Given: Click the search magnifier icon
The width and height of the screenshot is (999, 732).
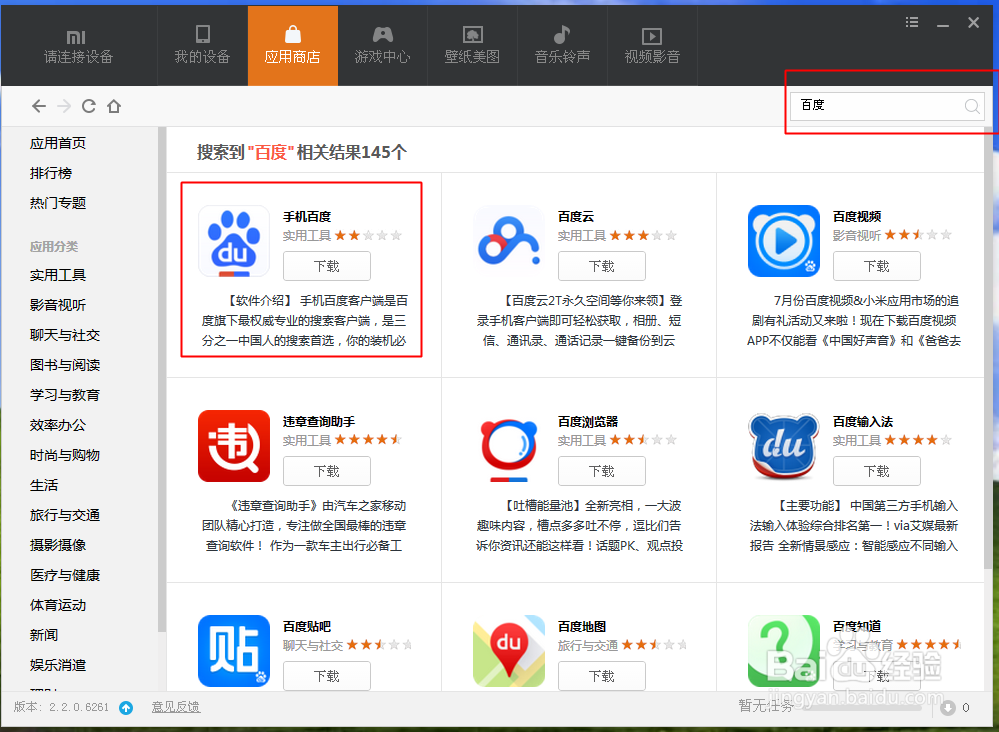Looking at the screenshot, I should click(x=972, y=106).
